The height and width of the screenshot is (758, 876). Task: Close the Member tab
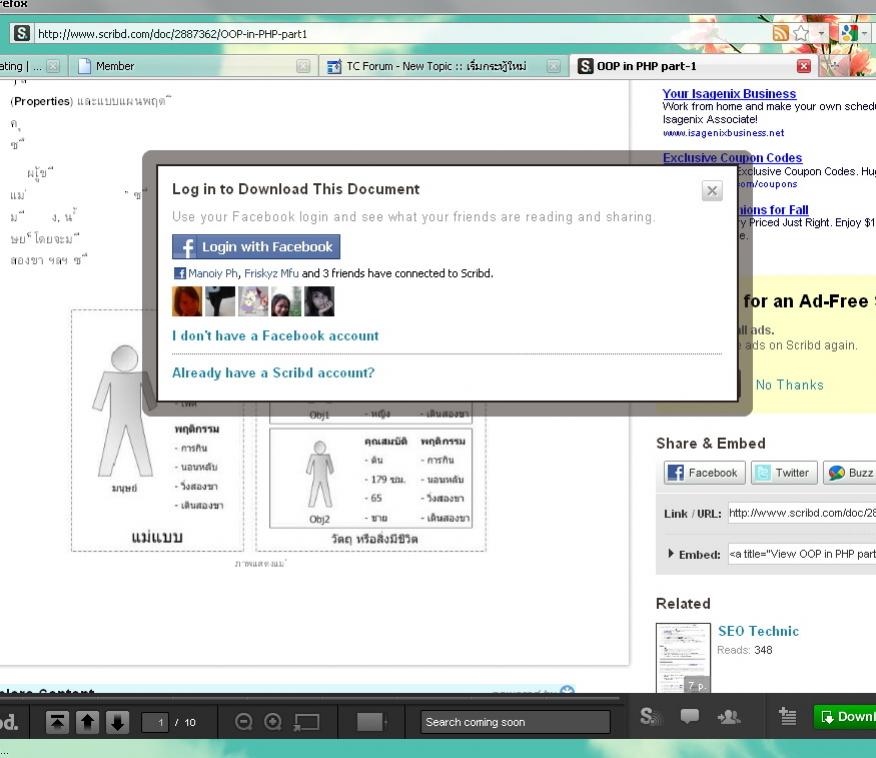(x=303, y=66)
